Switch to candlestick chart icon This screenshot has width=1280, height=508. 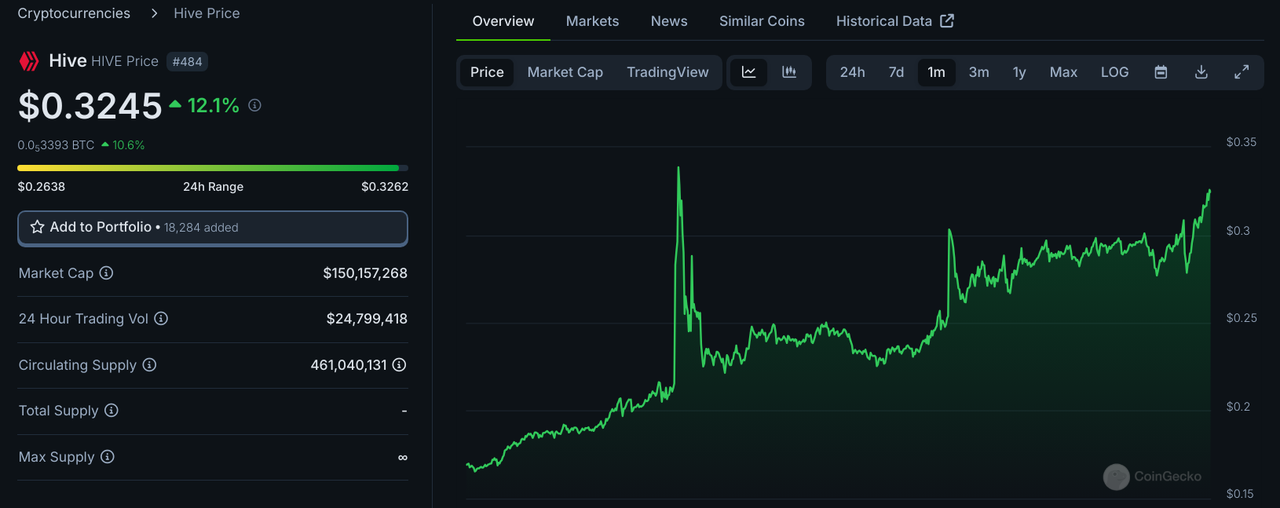click(789, 72)
